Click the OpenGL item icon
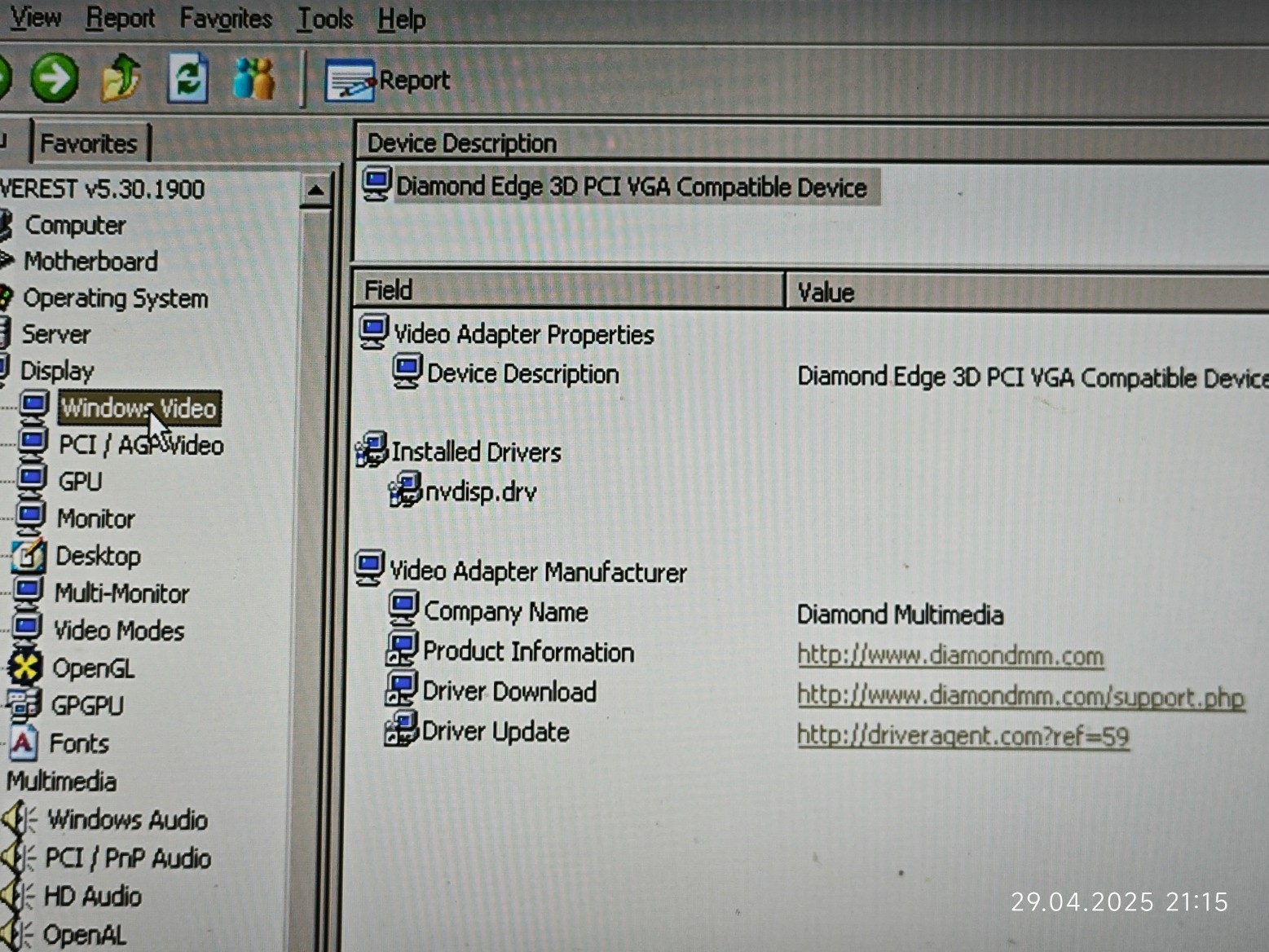 24,668
